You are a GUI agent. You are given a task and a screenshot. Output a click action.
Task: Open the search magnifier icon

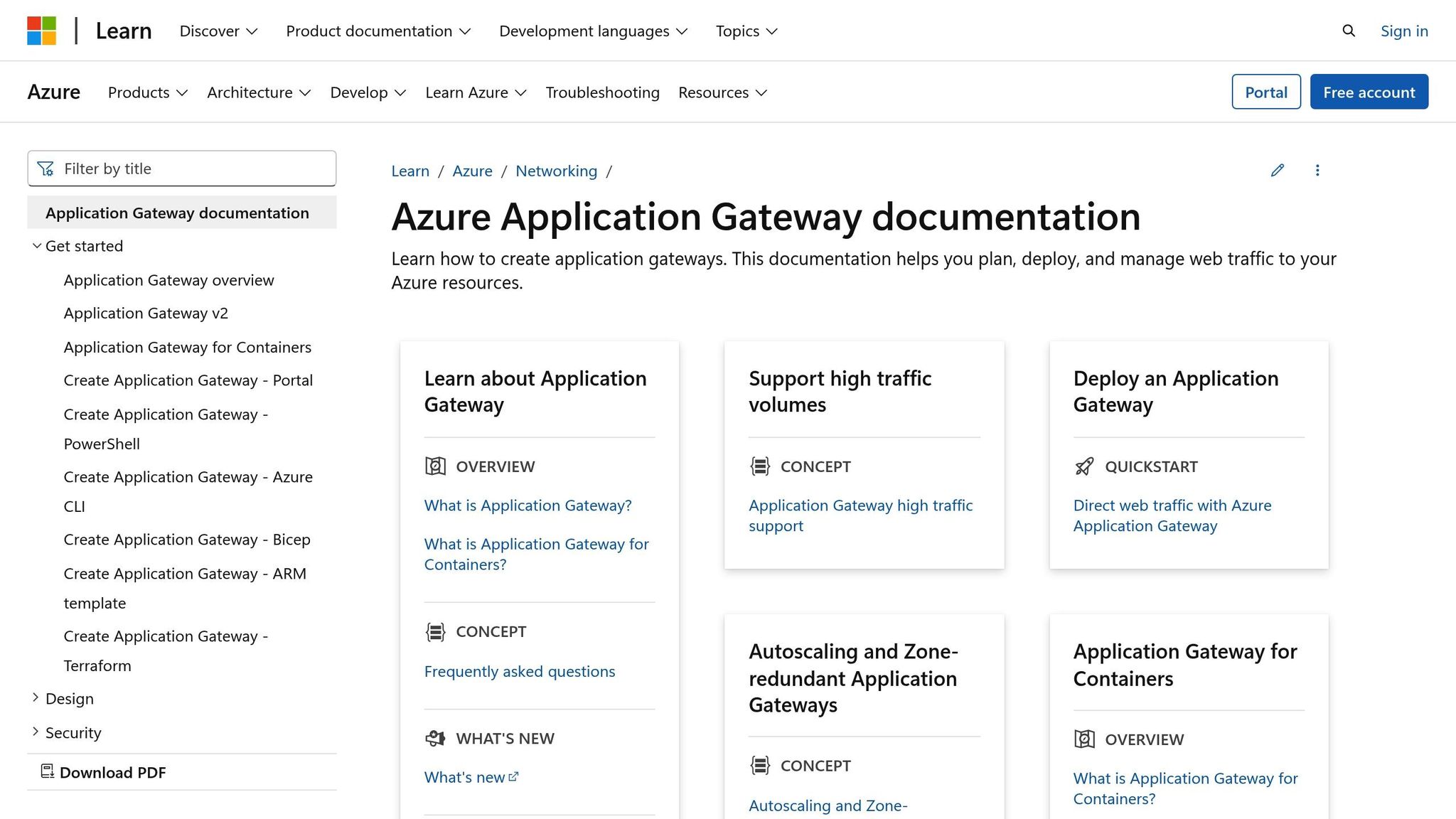click(1348, 31)
